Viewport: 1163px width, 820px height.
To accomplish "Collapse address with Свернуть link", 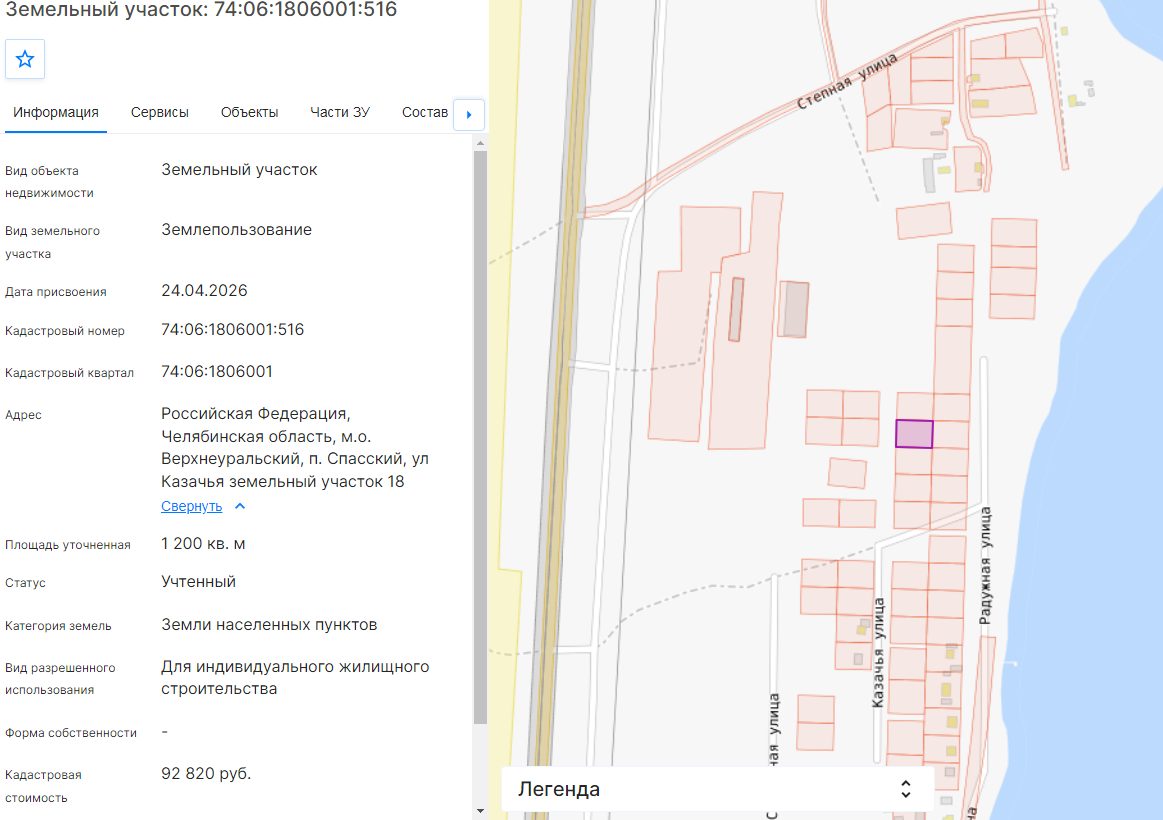I will pyautogui.click(x=191, y=506).
